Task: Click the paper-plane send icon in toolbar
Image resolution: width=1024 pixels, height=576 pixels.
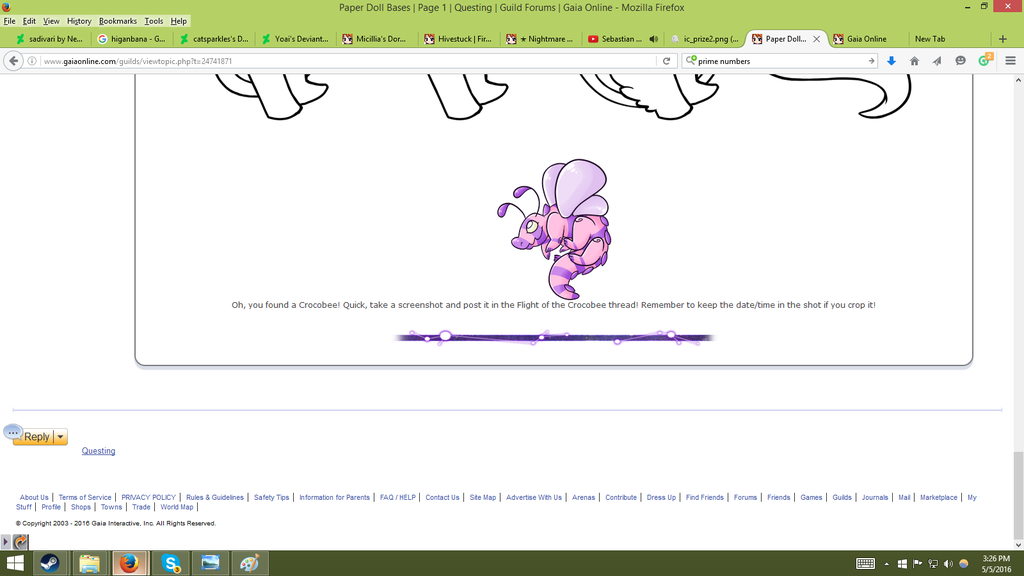Action: [937, 61]
